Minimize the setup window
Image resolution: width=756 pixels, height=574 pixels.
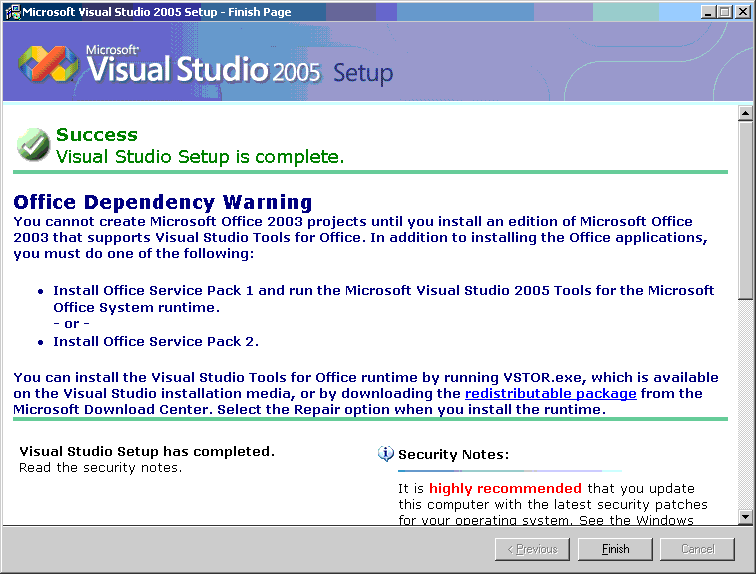click(x=708, y=12)
